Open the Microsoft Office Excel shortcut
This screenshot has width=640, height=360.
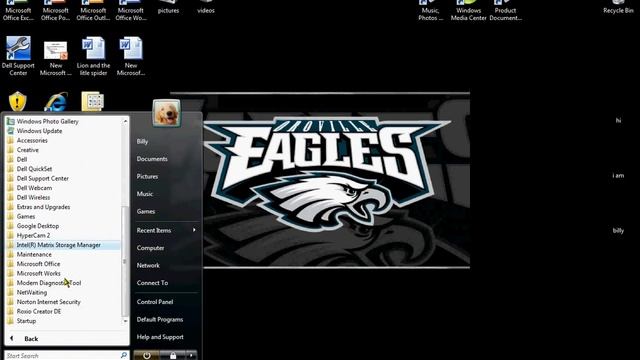tap(18, 11)
